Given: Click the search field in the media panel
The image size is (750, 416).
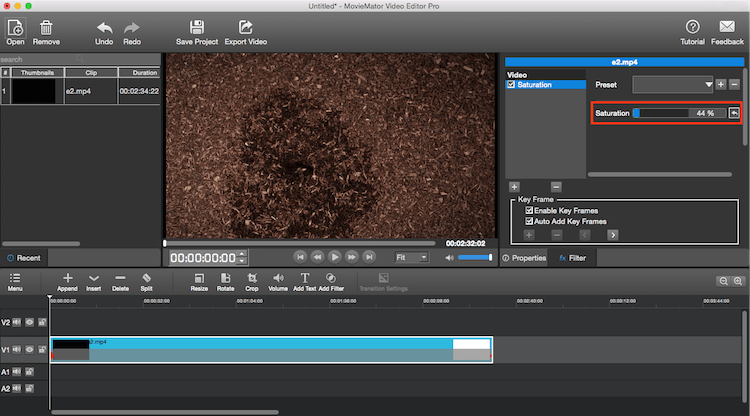Looking at the screenshot, I should coord(42,59).
